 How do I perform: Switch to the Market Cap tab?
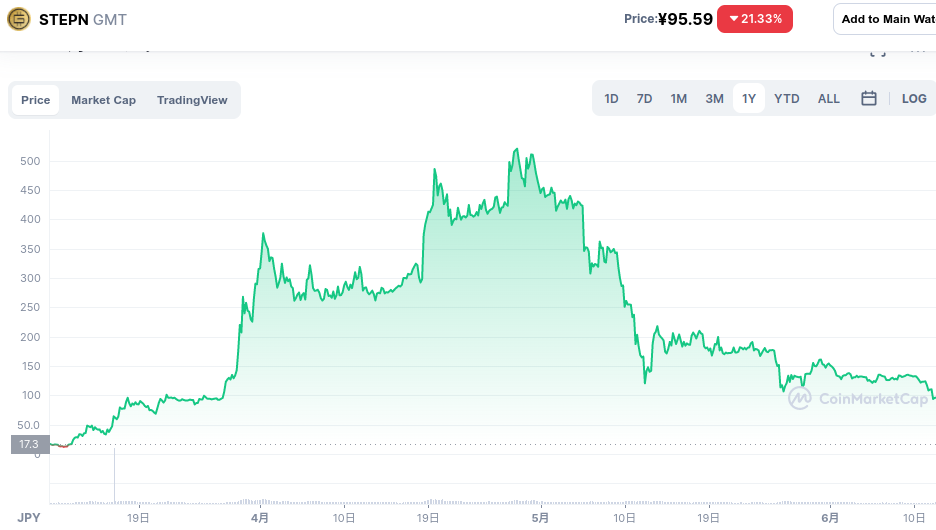point(103,100)
